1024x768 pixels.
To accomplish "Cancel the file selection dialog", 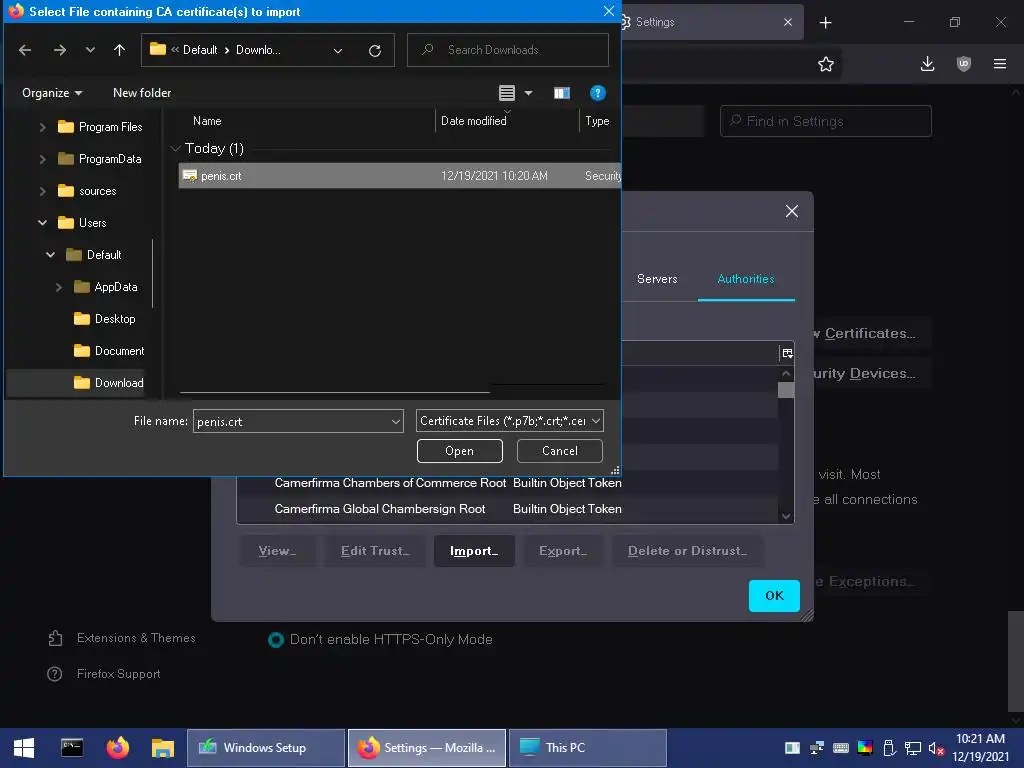I will coord(560,451).
